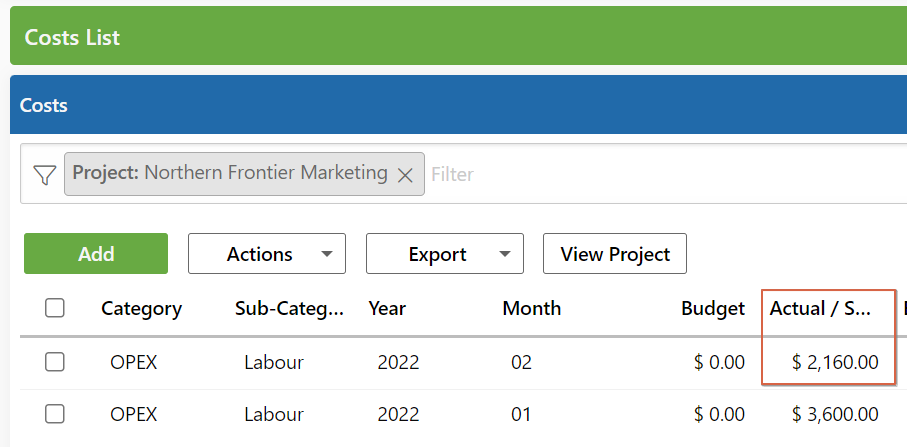
Task: Check the box for 2022 month 02 row
Action: point(54,362)
